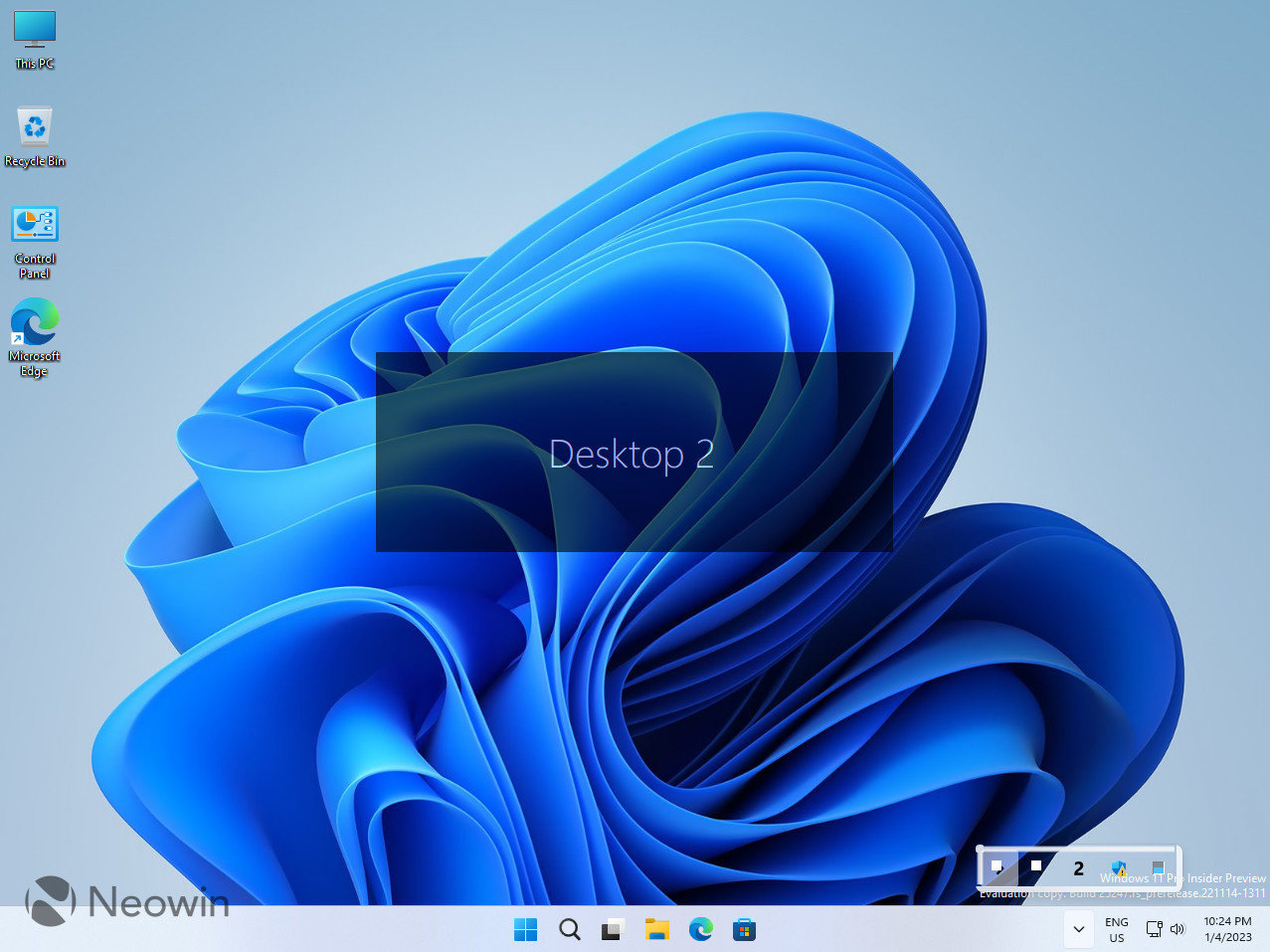Click the highlighted first tray overflow icon
The width and height of the screenshot is (1270, 952).
[x=998, y=867]
